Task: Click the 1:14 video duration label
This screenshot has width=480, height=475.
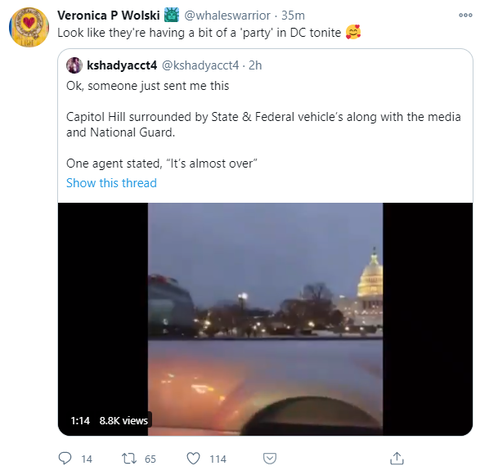Action: (x=80, y=421)
